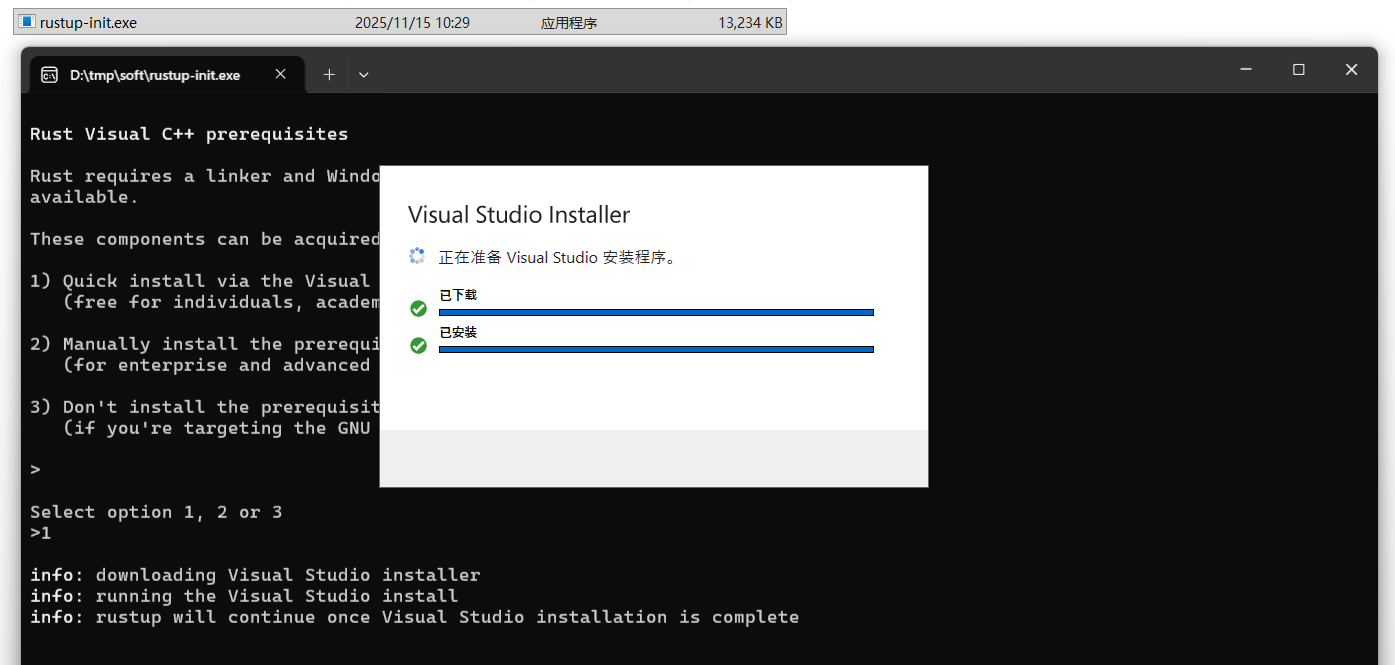Click the file date 2025/11/15 10:29
This screenshot has width=1395, height=665.
tap(412, 22)
